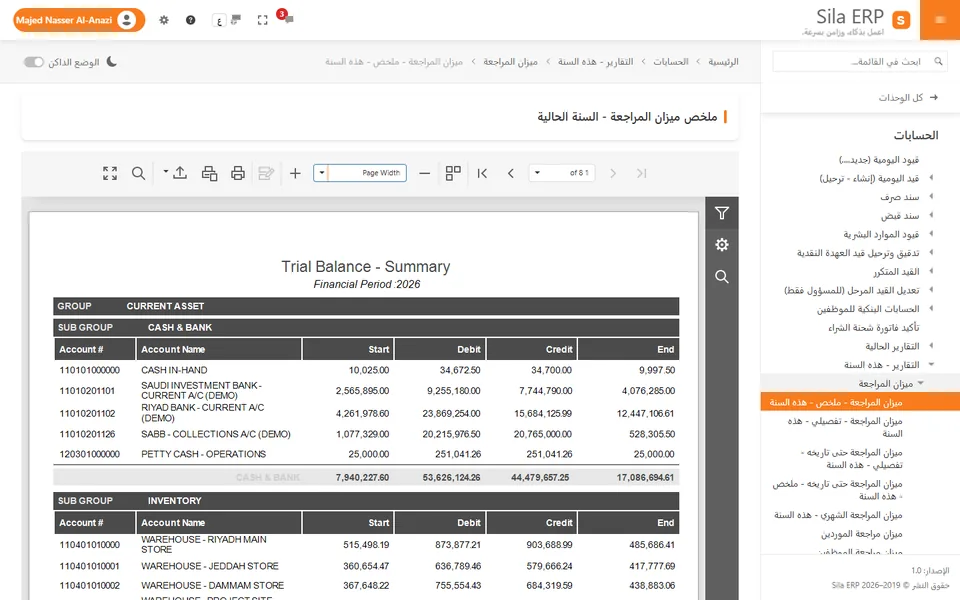Select ميزان المراجعة الشهري - هذه السنة

(x=838, y=515)
